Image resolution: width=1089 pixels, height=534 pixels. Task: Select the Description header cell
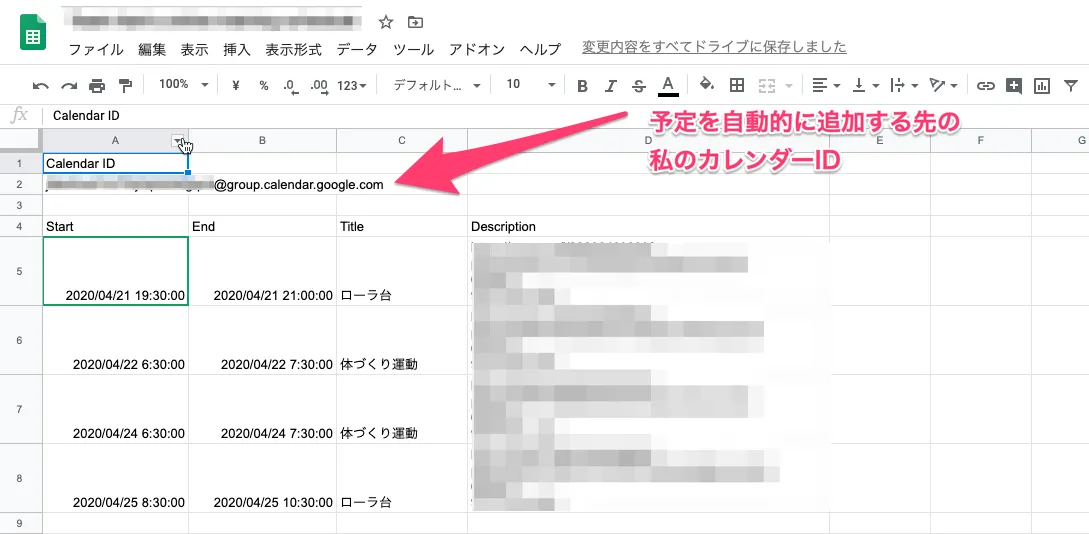[x=649, y=226]
